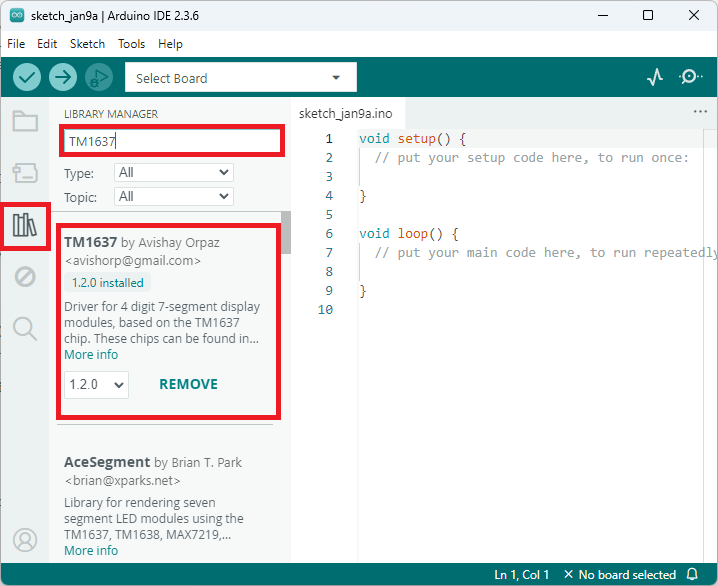This screenshot has height=586, width=718.
Task: Toggle the Library Manager sidebar icon
Action: tap(25, 225)
